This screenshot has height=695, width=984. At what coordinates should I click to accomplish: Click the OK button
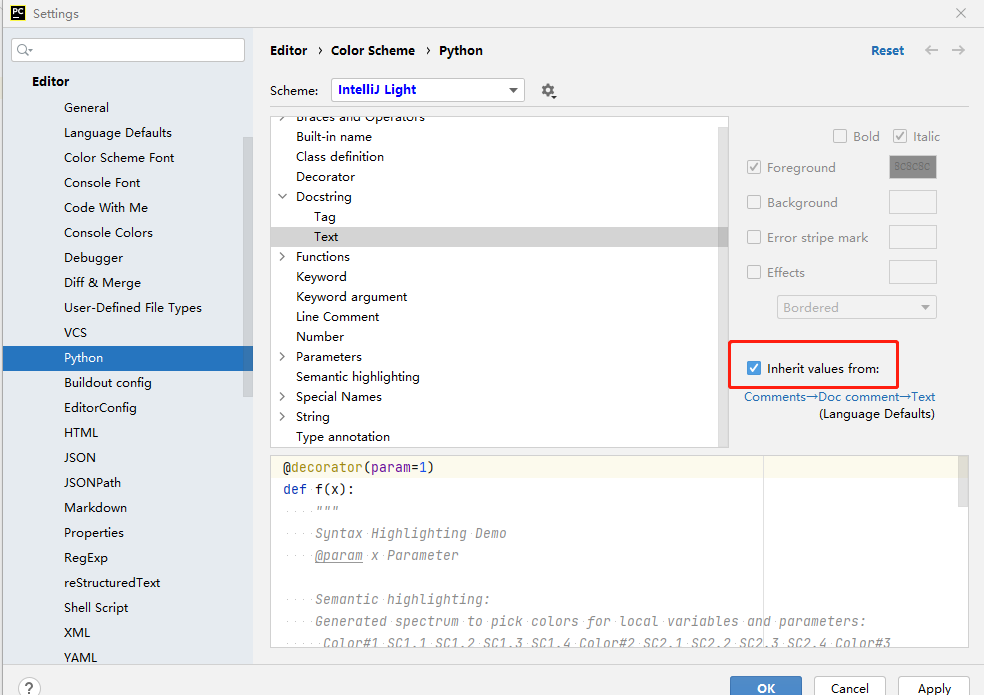coord(766,687)
